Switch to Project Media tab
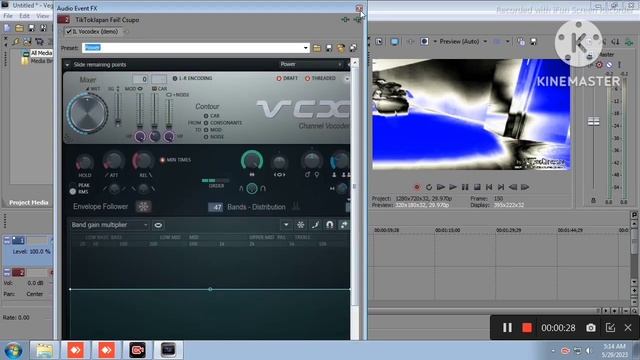 (29, 202)
